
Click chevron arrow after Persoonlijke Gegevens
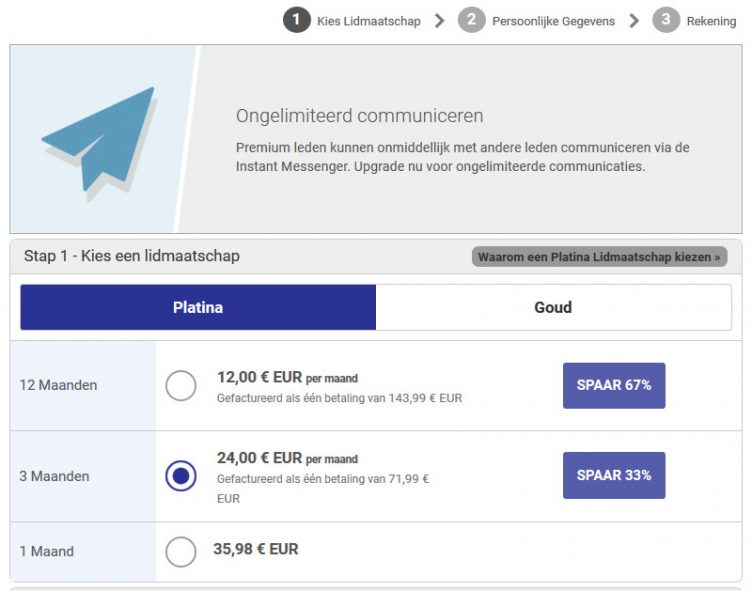tap(634, 21)
